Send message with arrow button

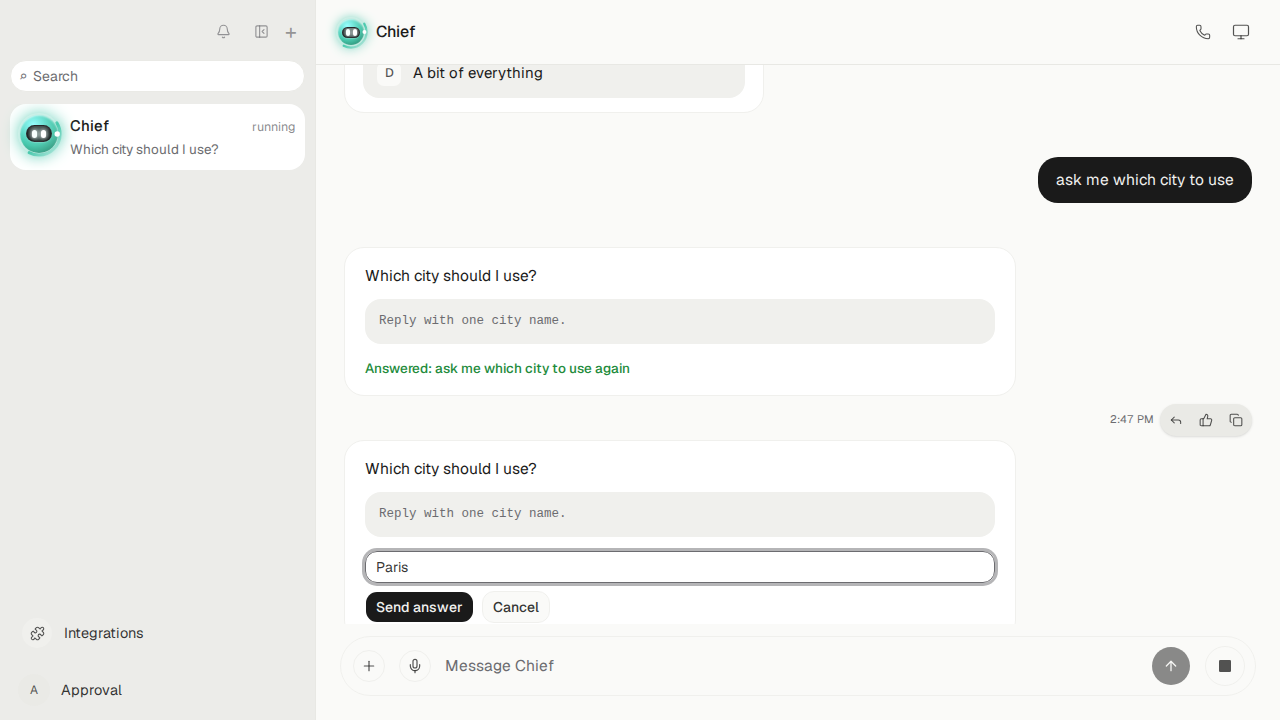click(x=1171, y=666)
